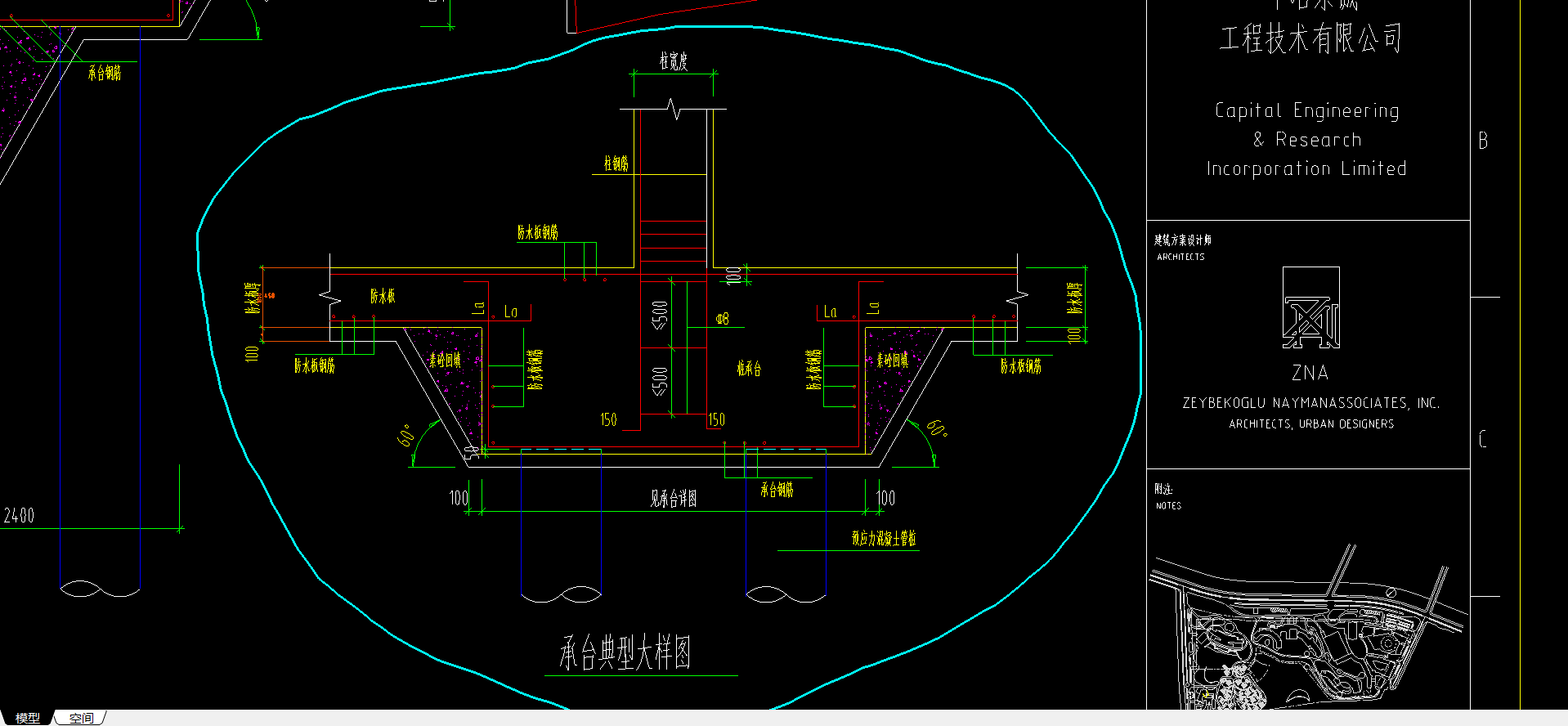The height and width of the screenshot is (726, 1568).
Task: Switch to the 模型 model tab
Action: point(27,718)
